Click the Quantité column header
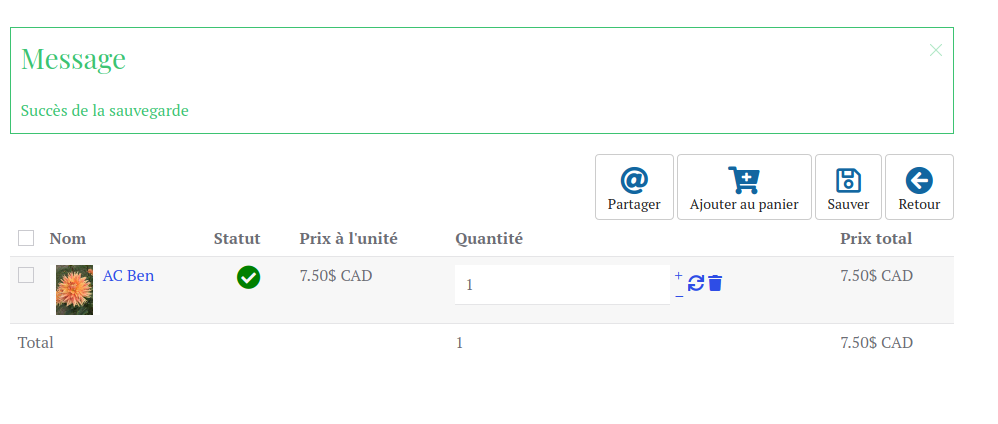This screenshot has width=998, height=424. 489,239
